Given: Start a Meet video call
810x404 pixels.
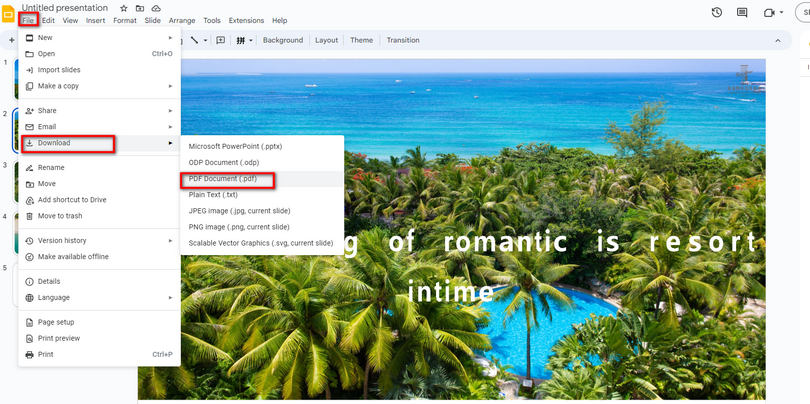Looking at the screenshot, I should click(769, 12).
